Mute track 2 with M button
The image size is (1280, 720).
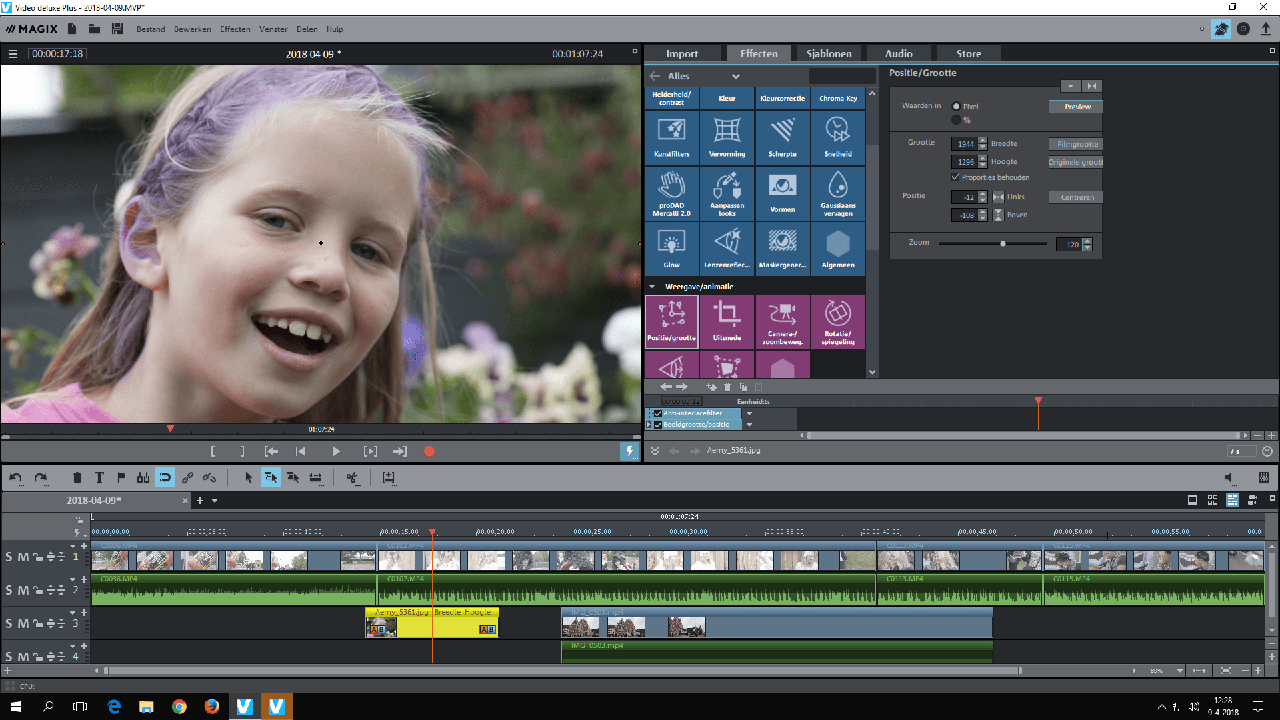(x=23, y=590)
